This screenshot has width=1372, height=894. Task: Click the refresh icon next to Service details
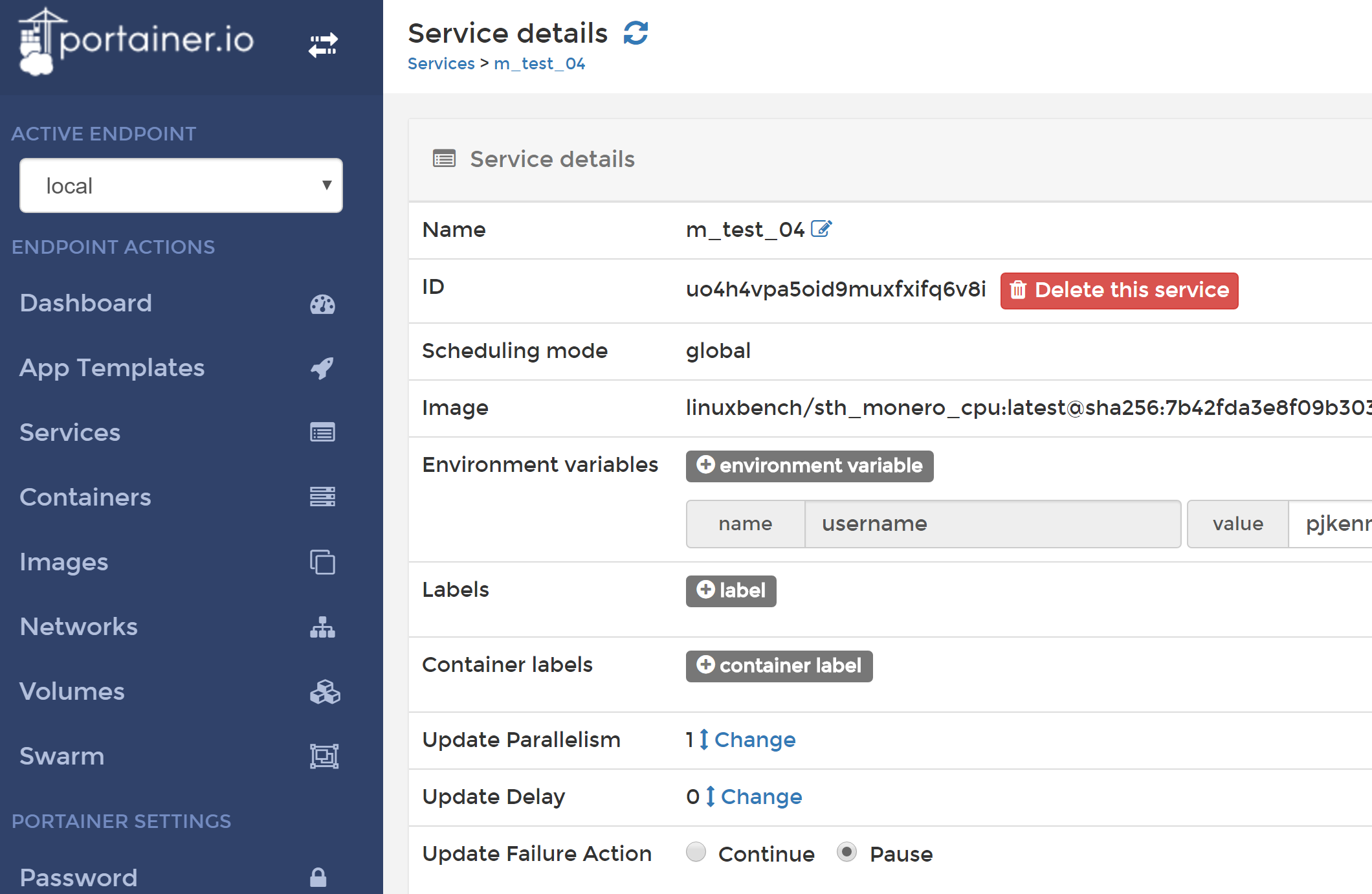[636, 33]
